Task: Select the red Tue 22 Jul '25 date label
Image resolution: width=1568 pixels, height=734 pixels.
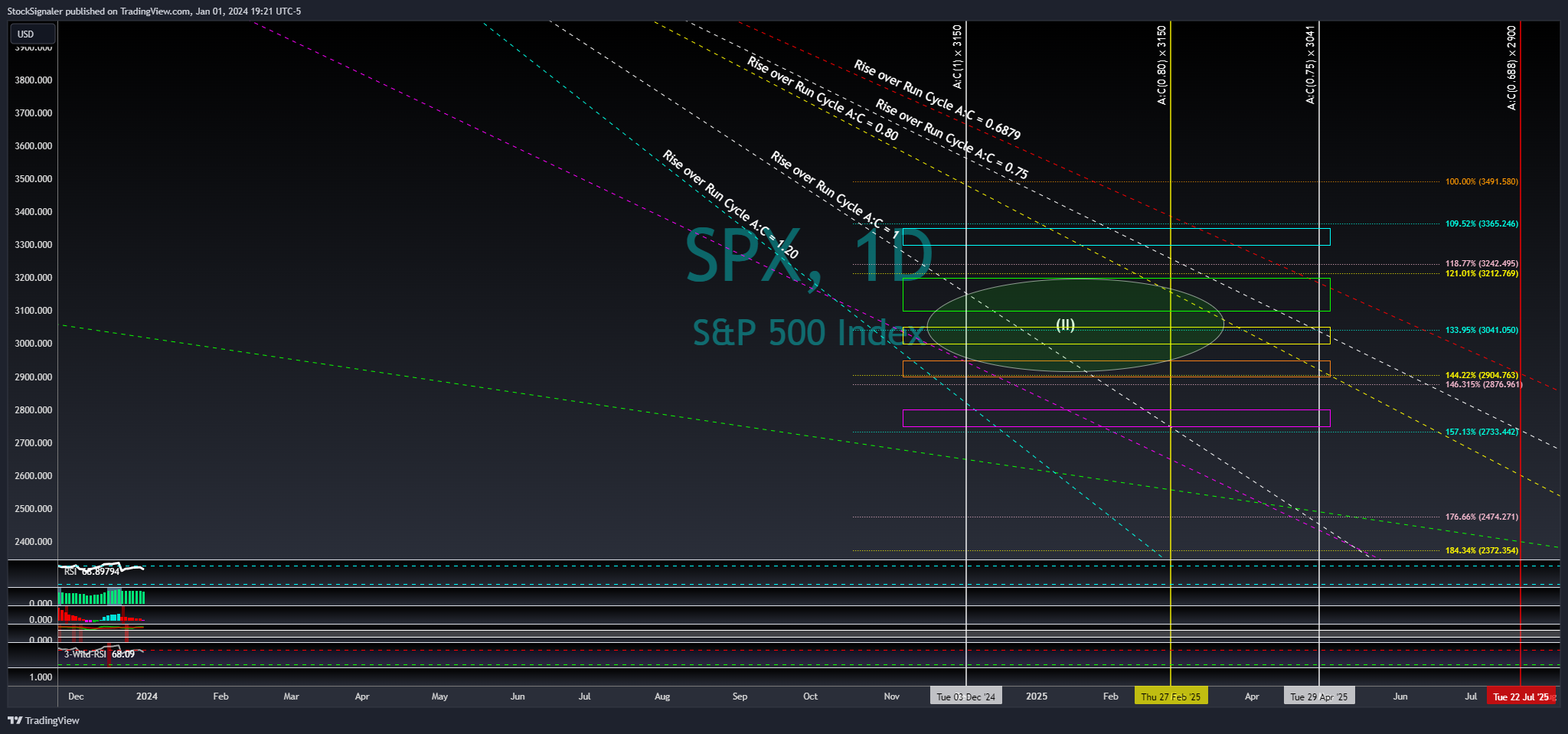Action: (x=1521, y=696)
